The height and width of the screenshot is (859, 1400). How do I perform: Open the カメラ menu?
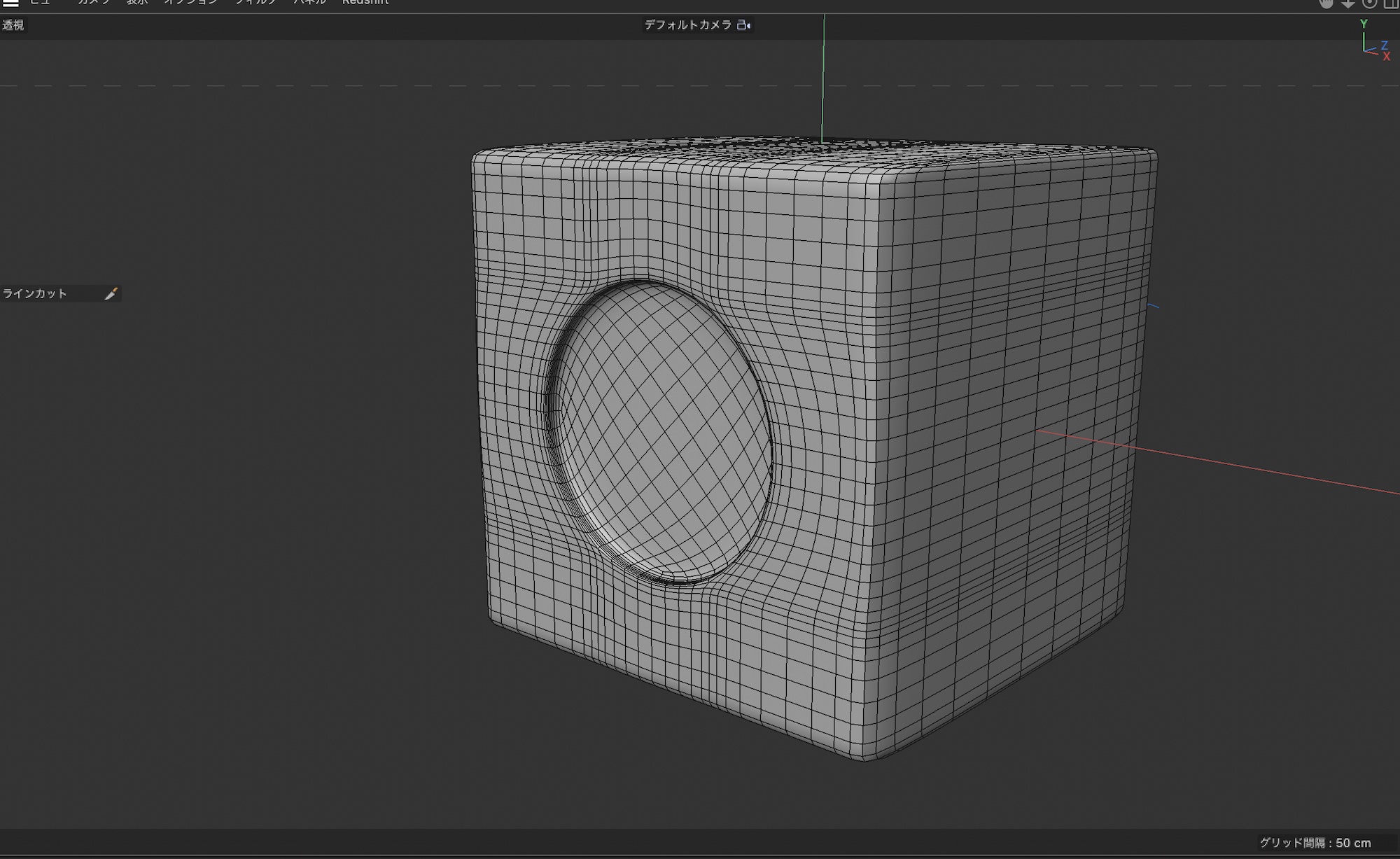click(94, 3)
